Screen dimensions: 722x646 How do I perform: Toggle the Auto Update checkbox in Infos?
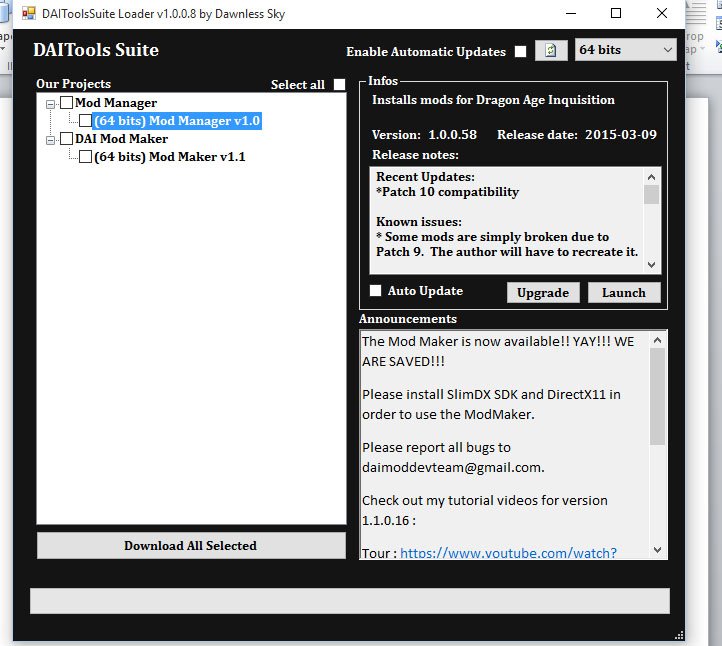pyautogui.click(x=375, y=290)
